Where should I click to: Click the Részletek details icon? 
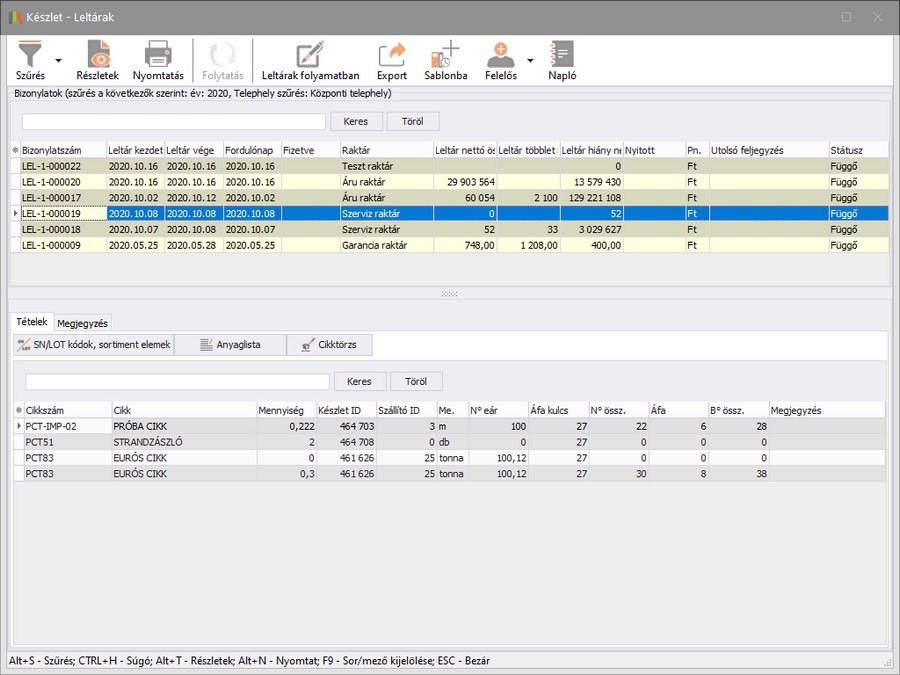coord(98,60)
